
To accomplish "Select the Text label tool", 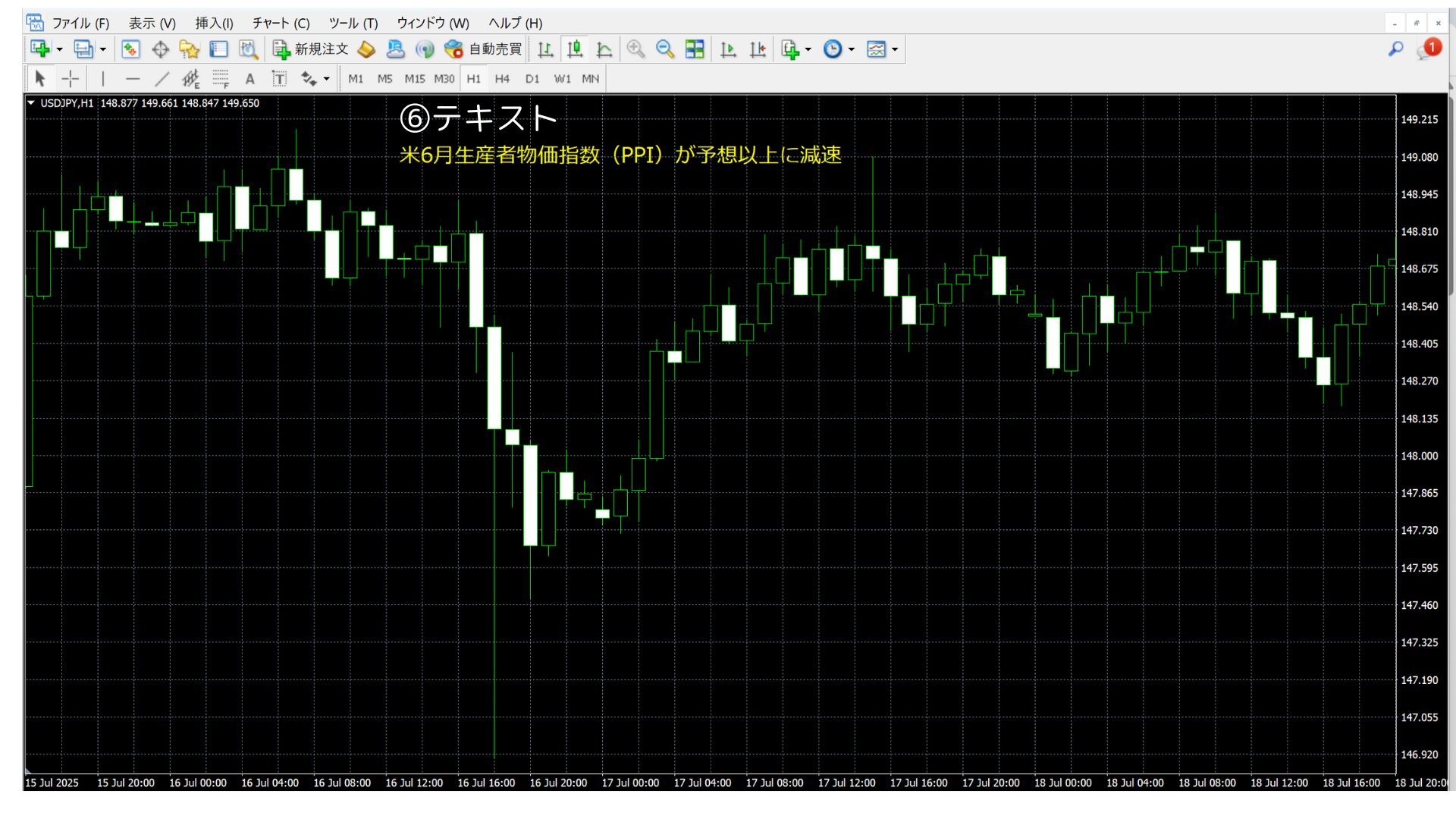I will (280, 78).
